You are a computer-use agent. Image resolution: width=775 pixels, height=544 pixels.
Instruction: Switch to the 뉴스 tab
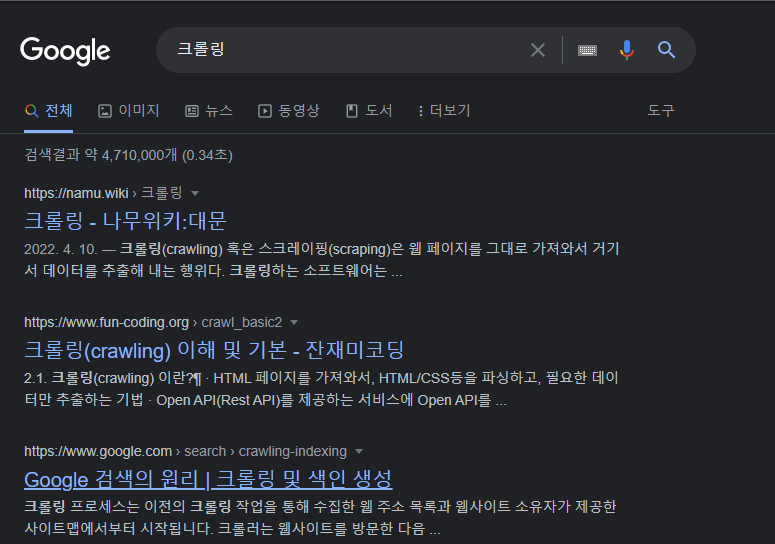click(x=209, y=111)
